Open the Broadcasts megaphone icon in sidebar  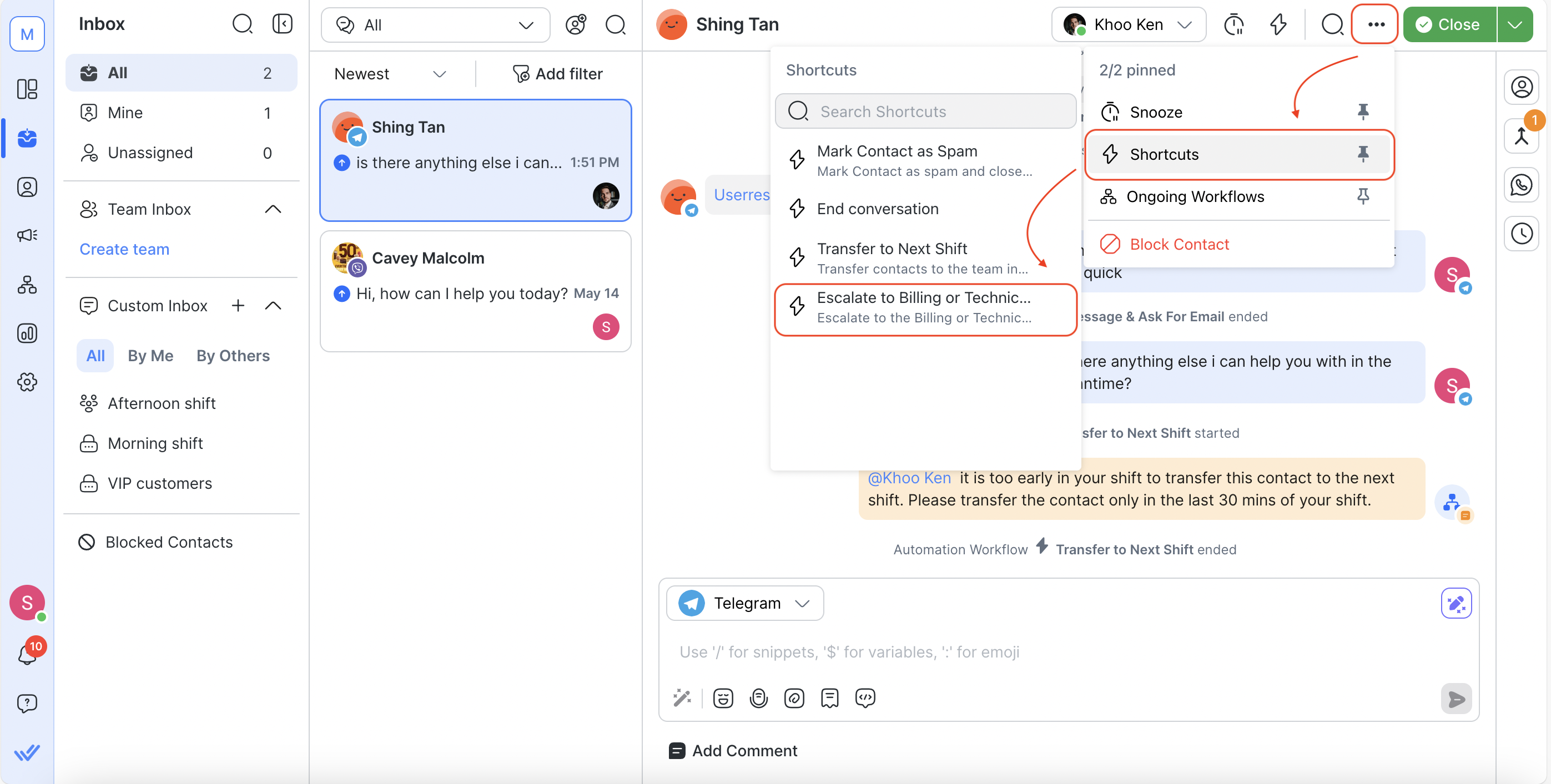tap(27, 235)
